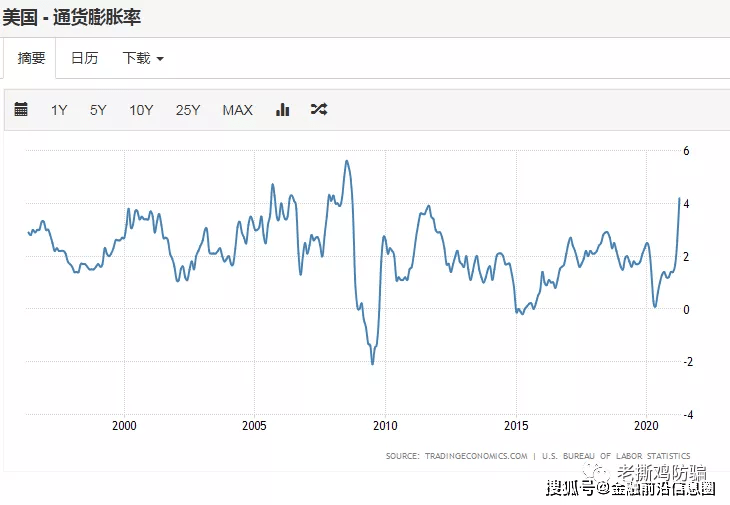The image size is (730, 505).
Task: Show the MAX historical range
Action: click(237, 110)
